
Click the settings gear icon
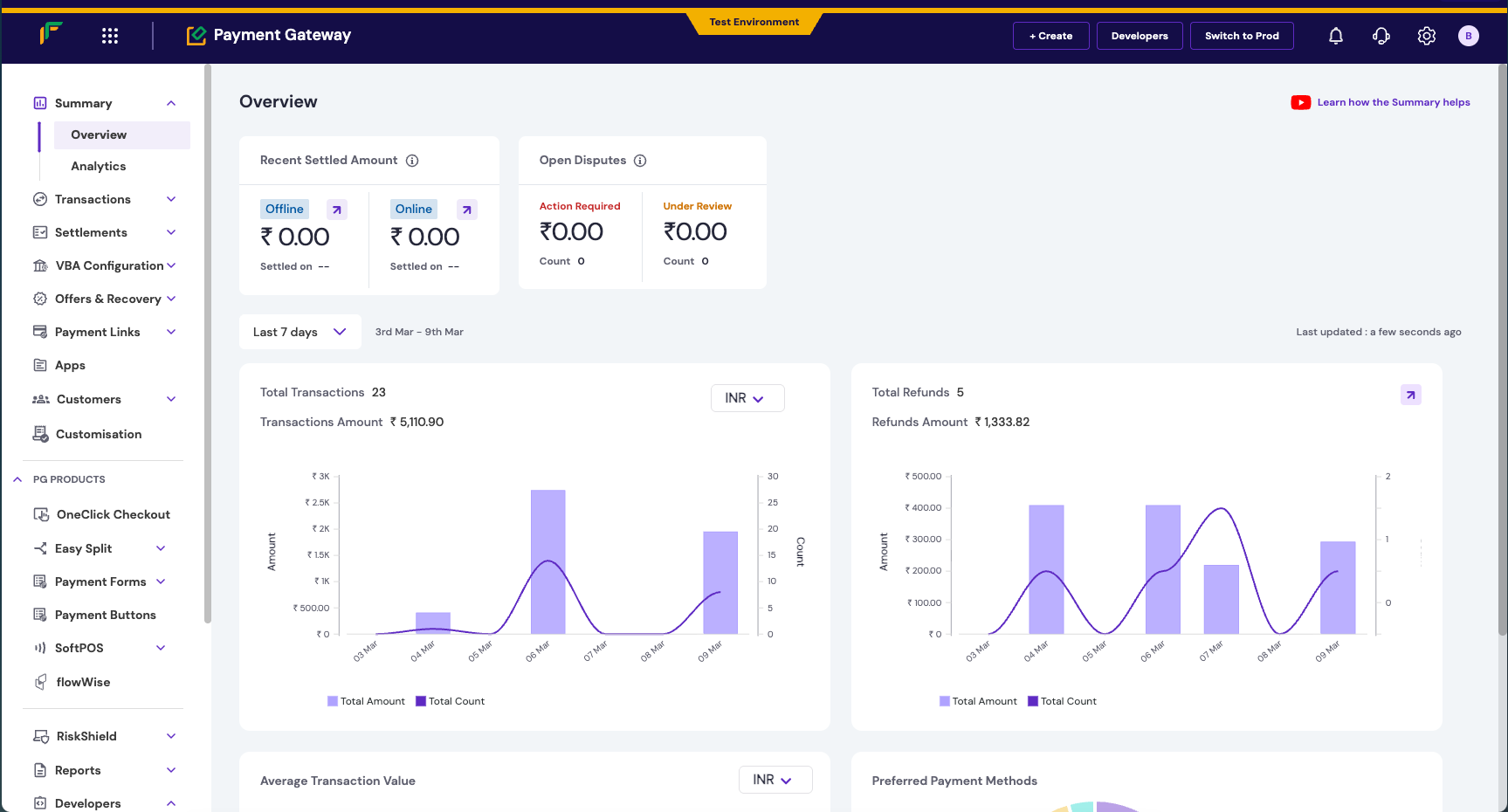pyautogui.click(x=1426, y=36)
